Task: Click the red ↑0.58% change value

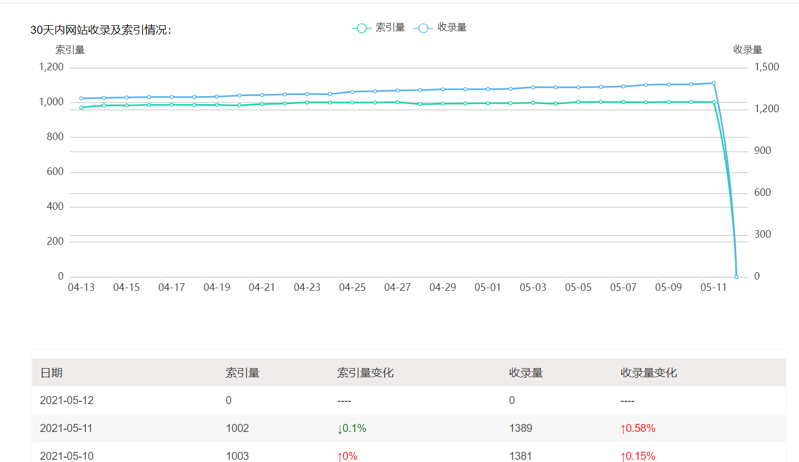Action: (x=638, y=428)
